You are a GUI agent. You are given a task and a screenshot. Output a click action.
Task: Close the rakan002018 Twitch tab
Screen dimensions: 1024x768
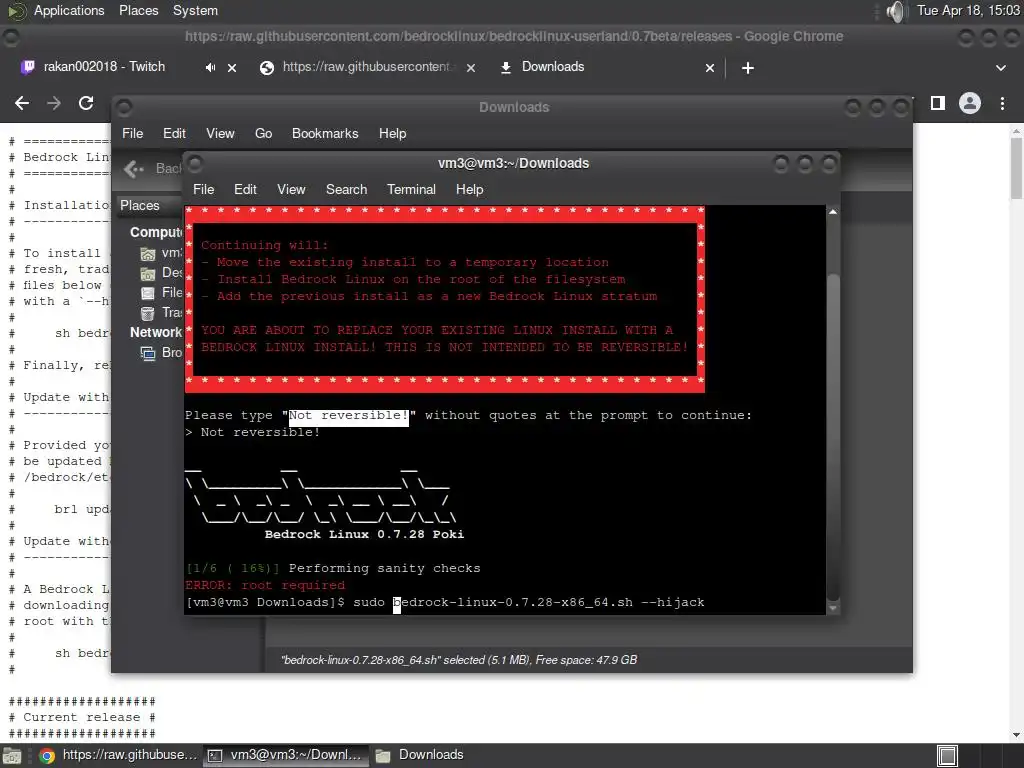(232, 68)
